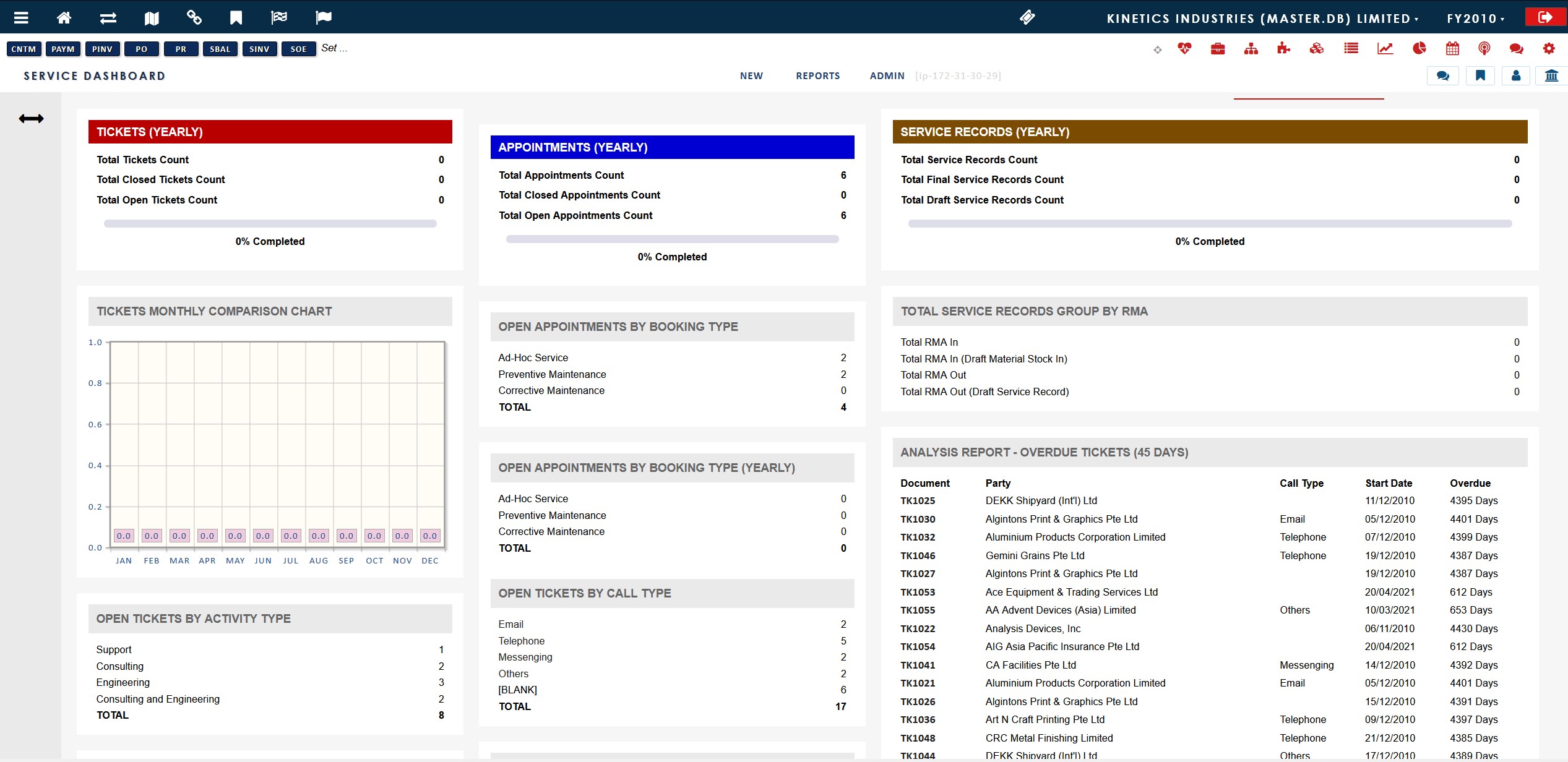Viewport: 1568px width, 762px height.
Task: Click the red settings gear icon
Action: point(1549,48)
